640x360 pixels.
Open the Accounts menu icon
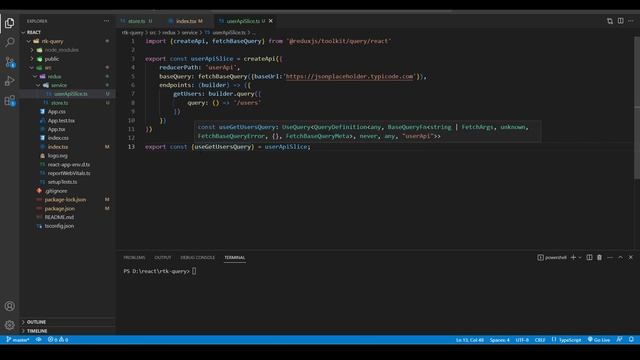tap(9, 306)
